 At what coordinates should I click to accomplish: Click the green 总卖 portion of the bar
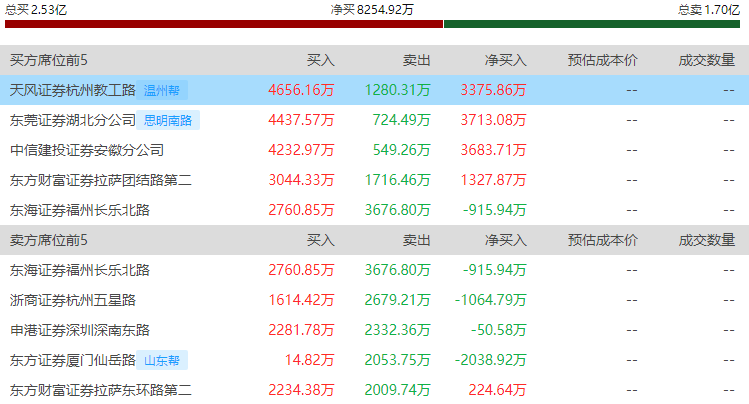click(592, 24)
